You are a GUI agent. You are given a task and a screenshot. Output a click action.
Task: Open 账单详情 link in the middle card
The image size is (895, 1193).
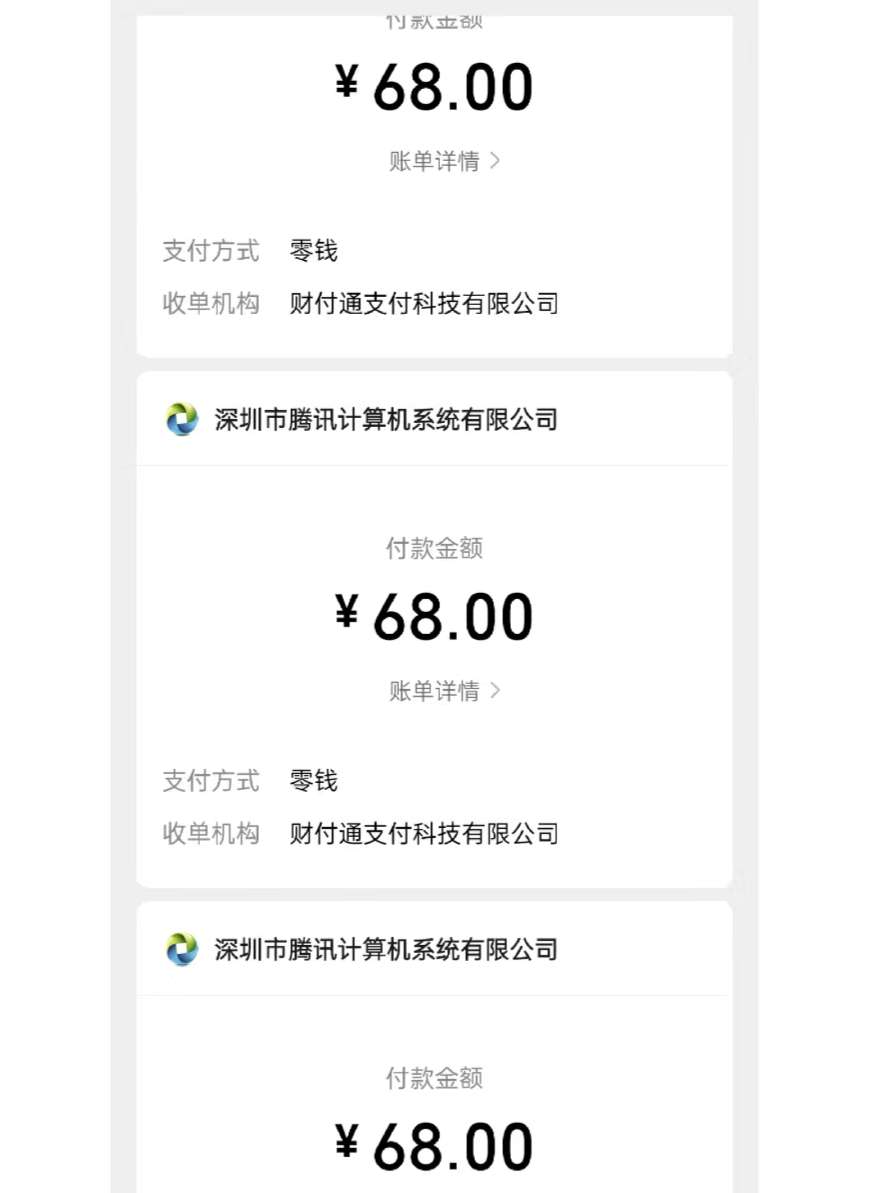click(435, 691)
